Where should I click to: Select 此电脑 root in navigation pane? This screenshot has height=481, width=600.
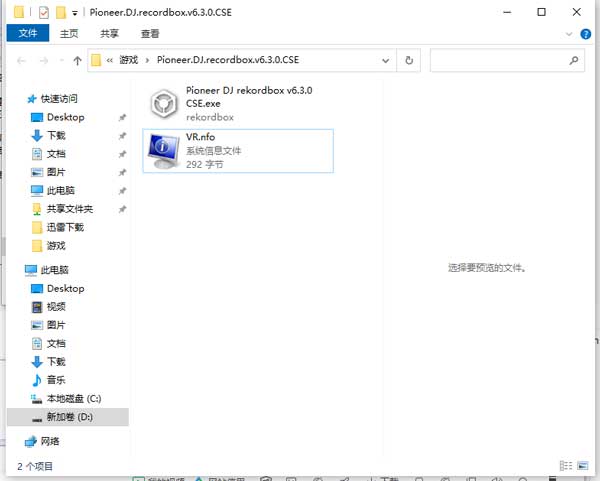(x=54, y=270)
